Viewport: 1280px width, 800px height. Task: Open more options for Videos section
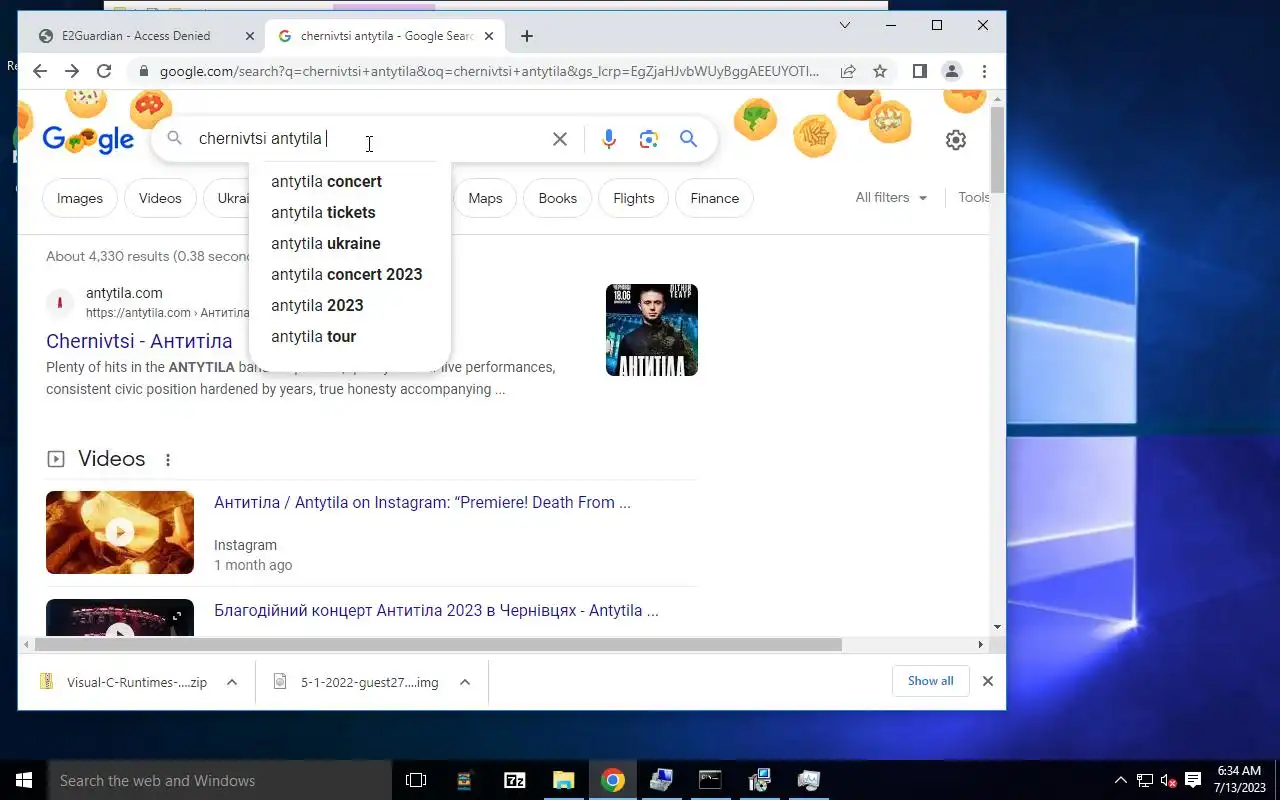168,460
